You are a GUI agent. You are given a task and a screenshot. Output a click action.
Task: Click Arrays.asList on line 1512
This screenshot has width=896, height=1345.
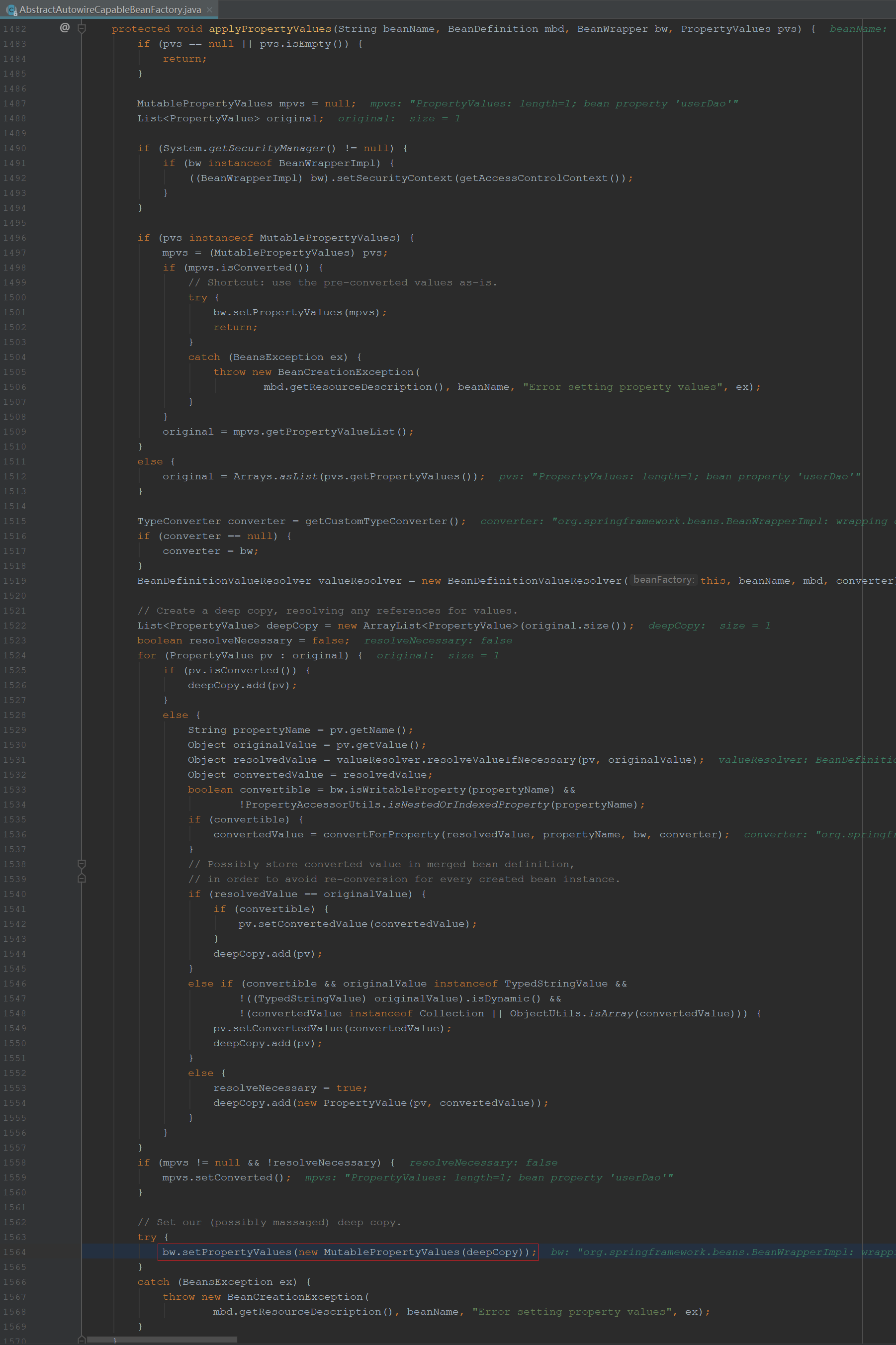(275, 476)
